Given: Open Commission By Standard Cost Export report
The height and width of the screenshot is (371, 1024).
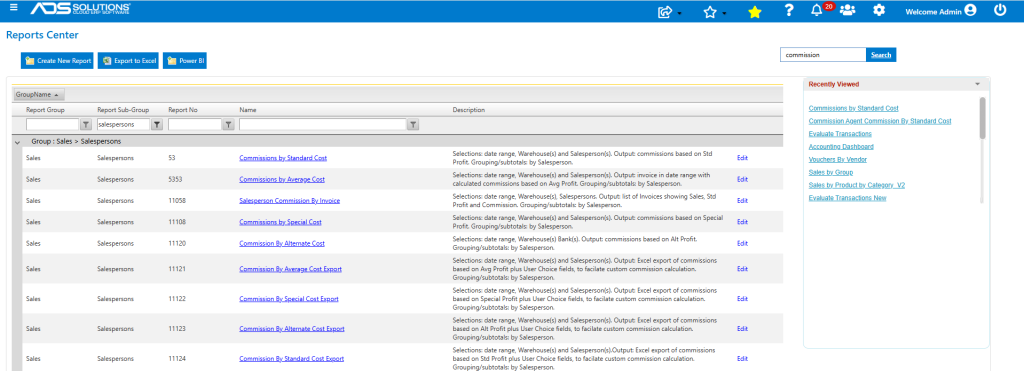Looking at the screenshot, I should [291, 359].
